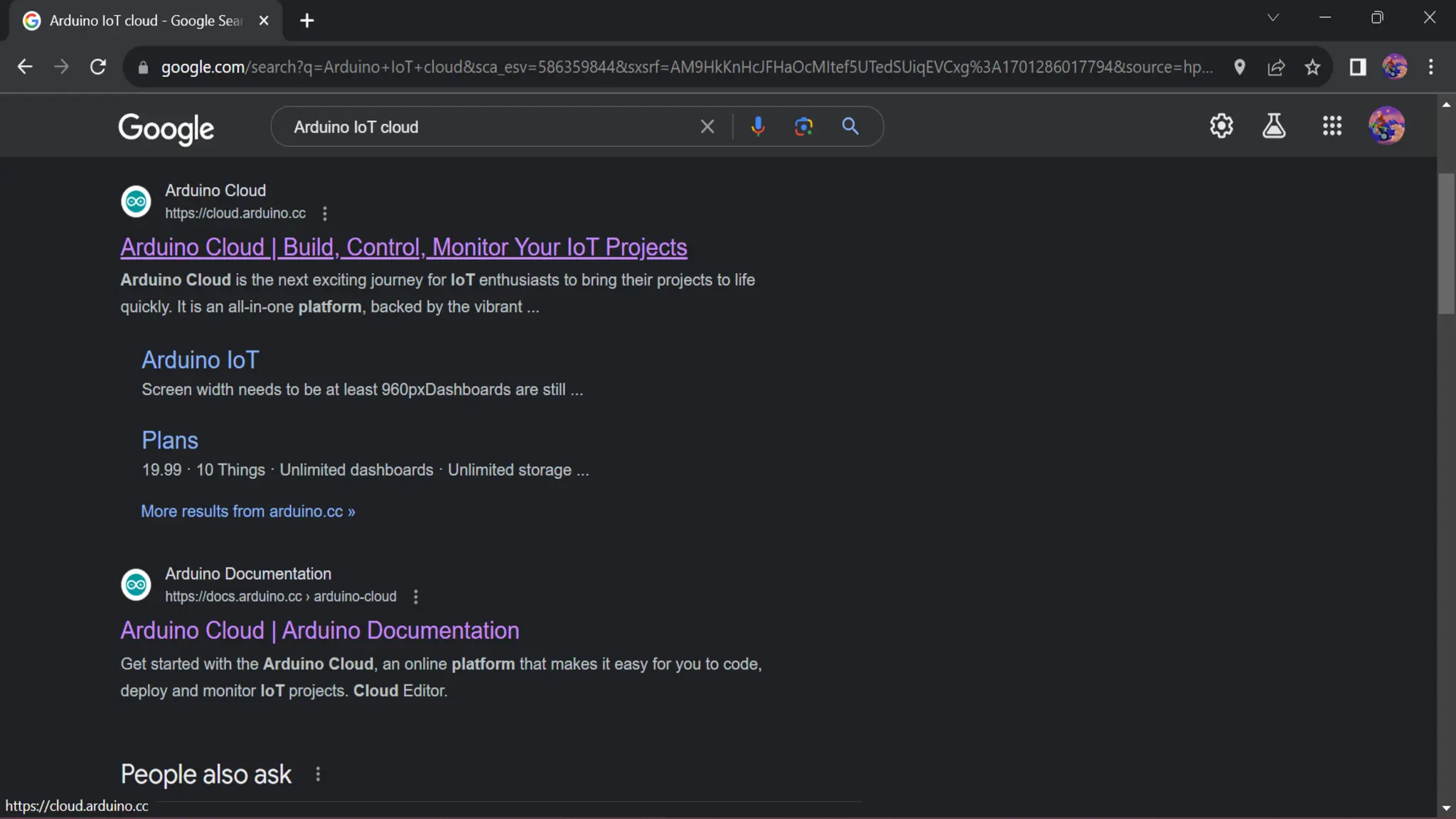Viewport: 1456px width, 819px height.
Task: Click the share this page icon
Action: coord(1276,67)
